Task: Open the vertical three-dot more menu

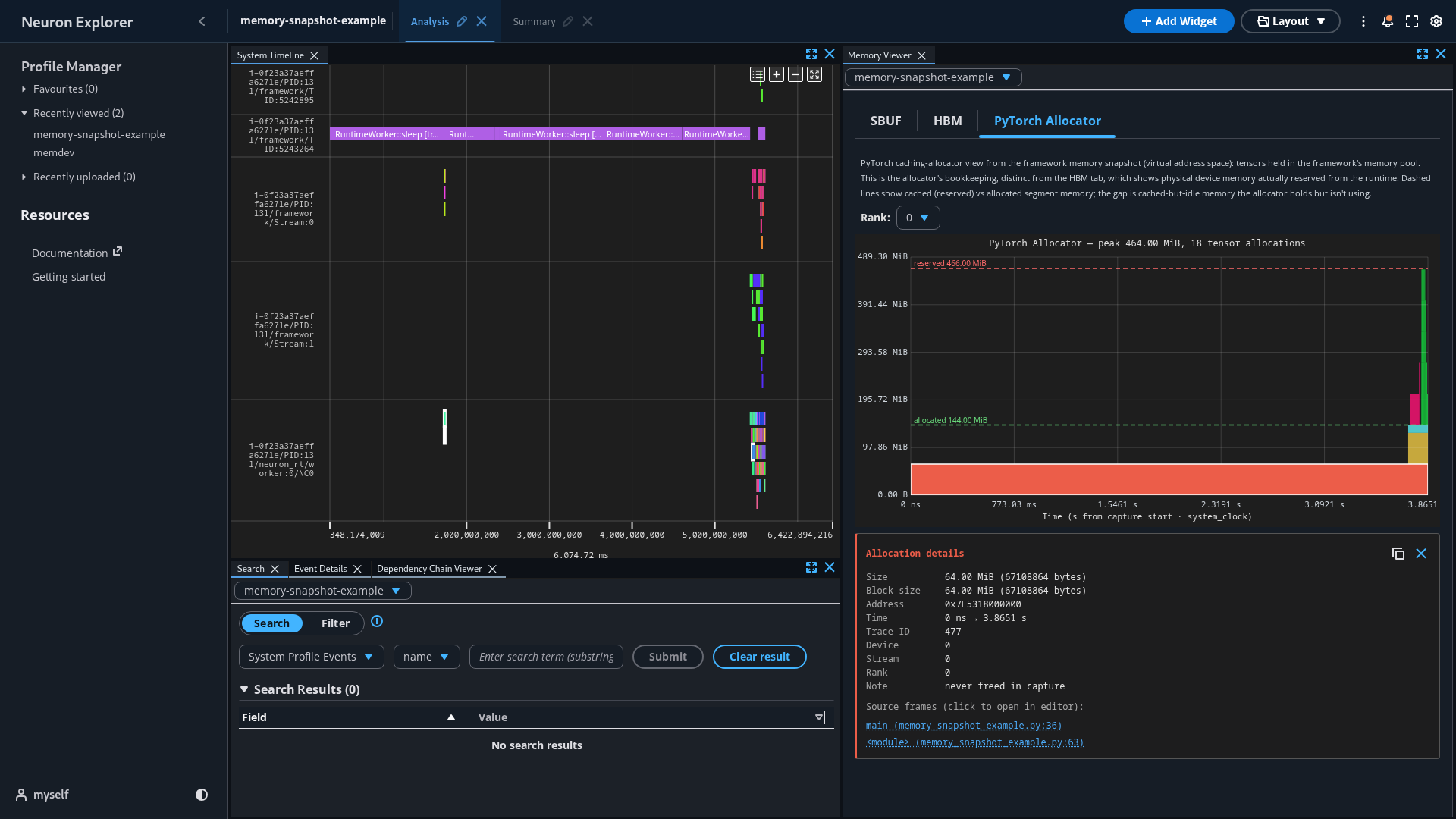Action: (x=1363, y=21)
